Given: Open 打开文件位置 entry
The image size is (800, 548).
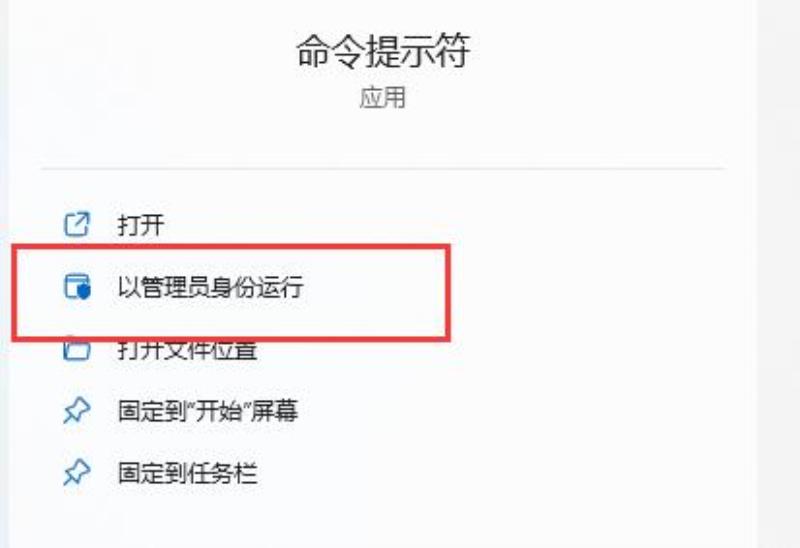Looking at the screenshot, I should click(x=187, y=350).
